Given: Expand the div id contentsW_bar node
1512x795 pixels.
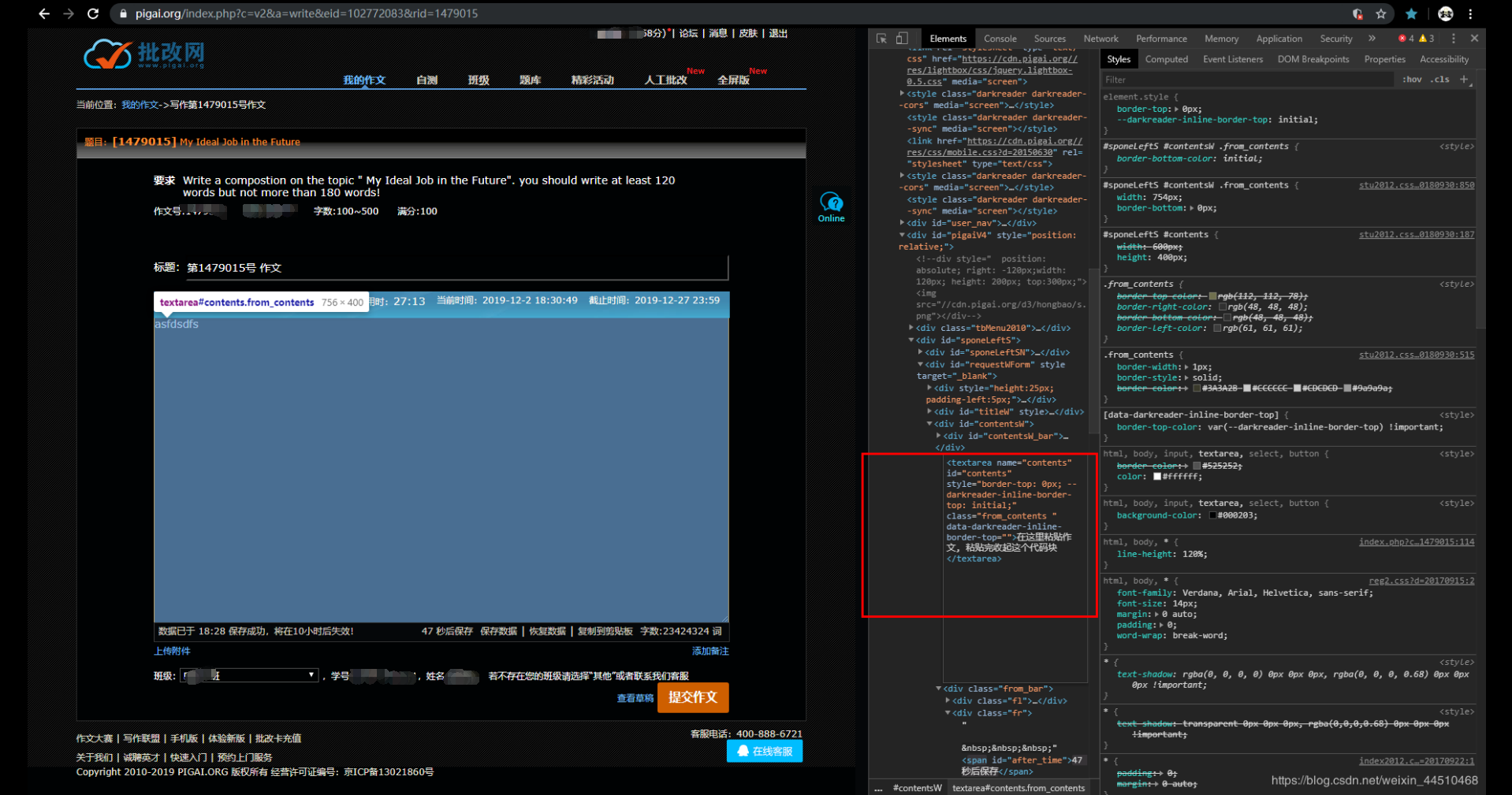Looking at the screenshot, I should [938, 436].
